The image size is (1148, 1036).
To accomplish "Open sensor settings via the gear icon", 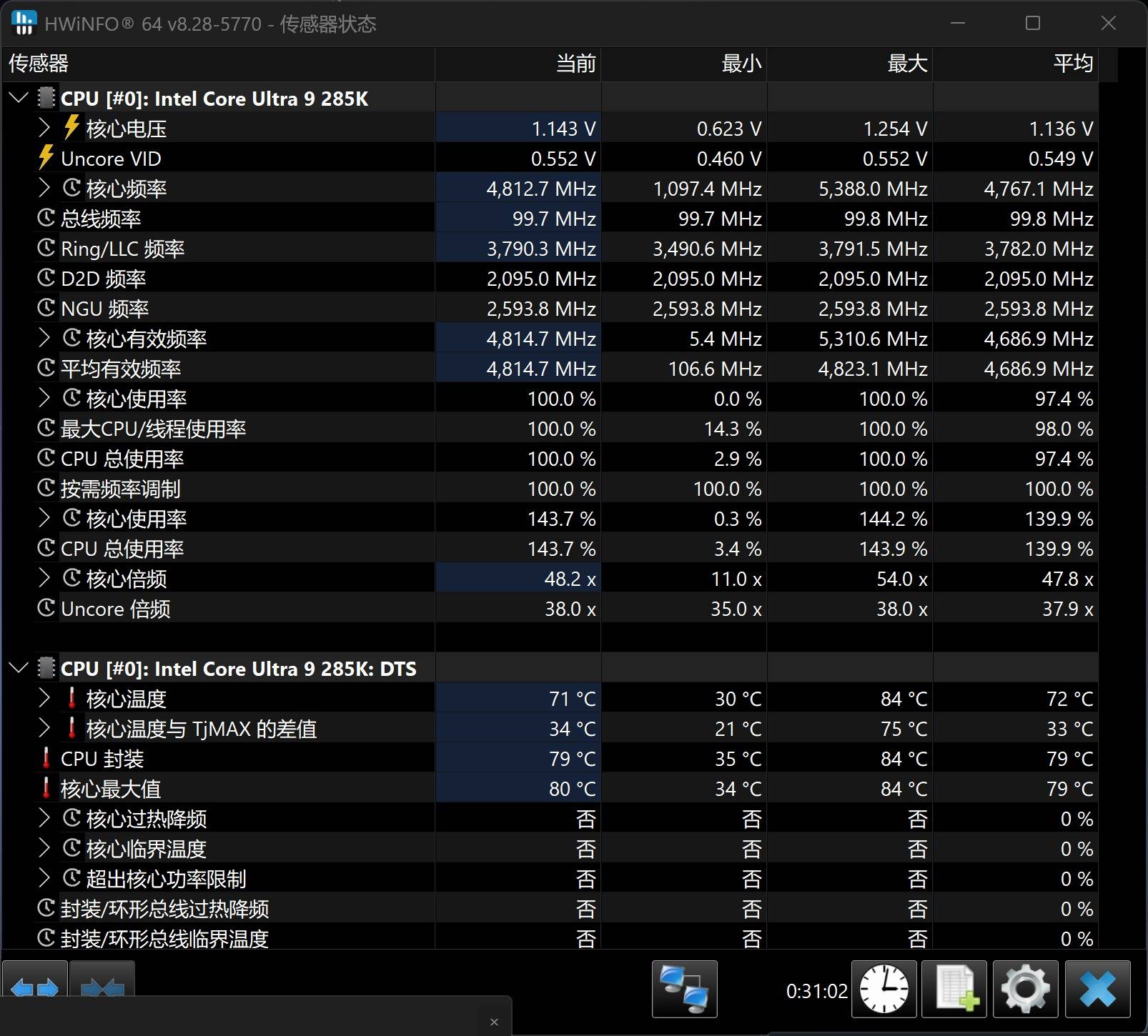I will click(x=1025, y=989).
